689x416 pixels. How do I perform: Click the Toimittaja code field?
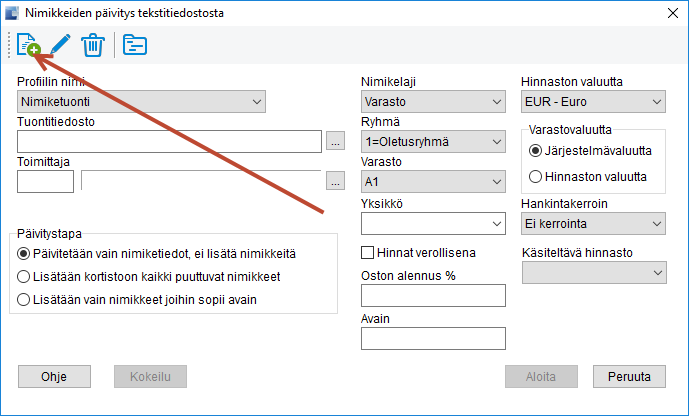point(45,181)
